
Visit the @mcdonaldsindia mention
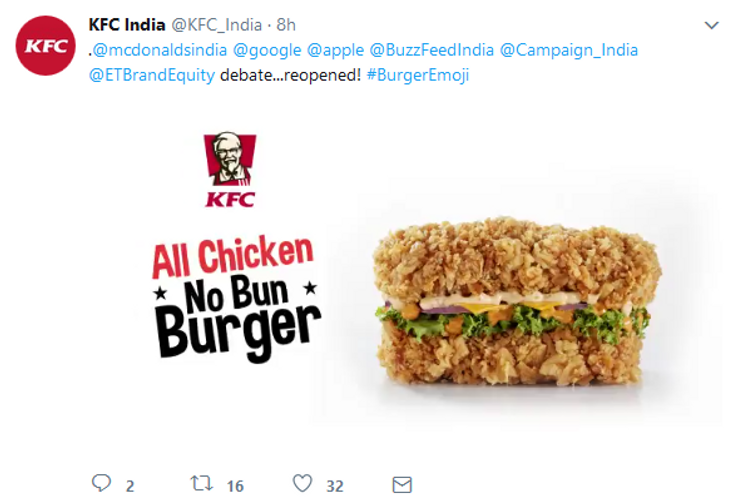(x=147, y=49)
